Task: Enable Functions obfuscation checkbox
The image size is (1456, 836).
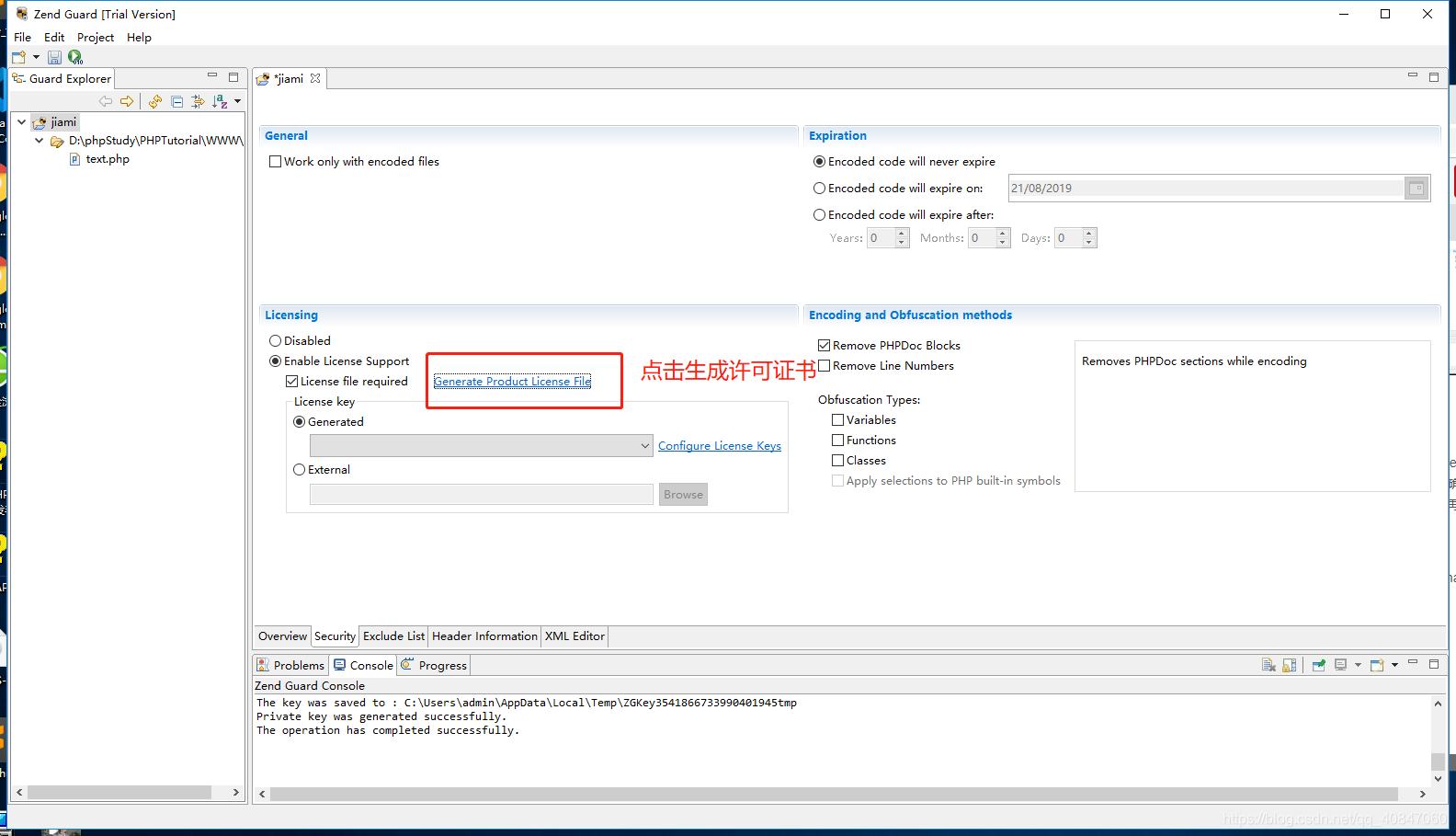Action: (837, 441)
